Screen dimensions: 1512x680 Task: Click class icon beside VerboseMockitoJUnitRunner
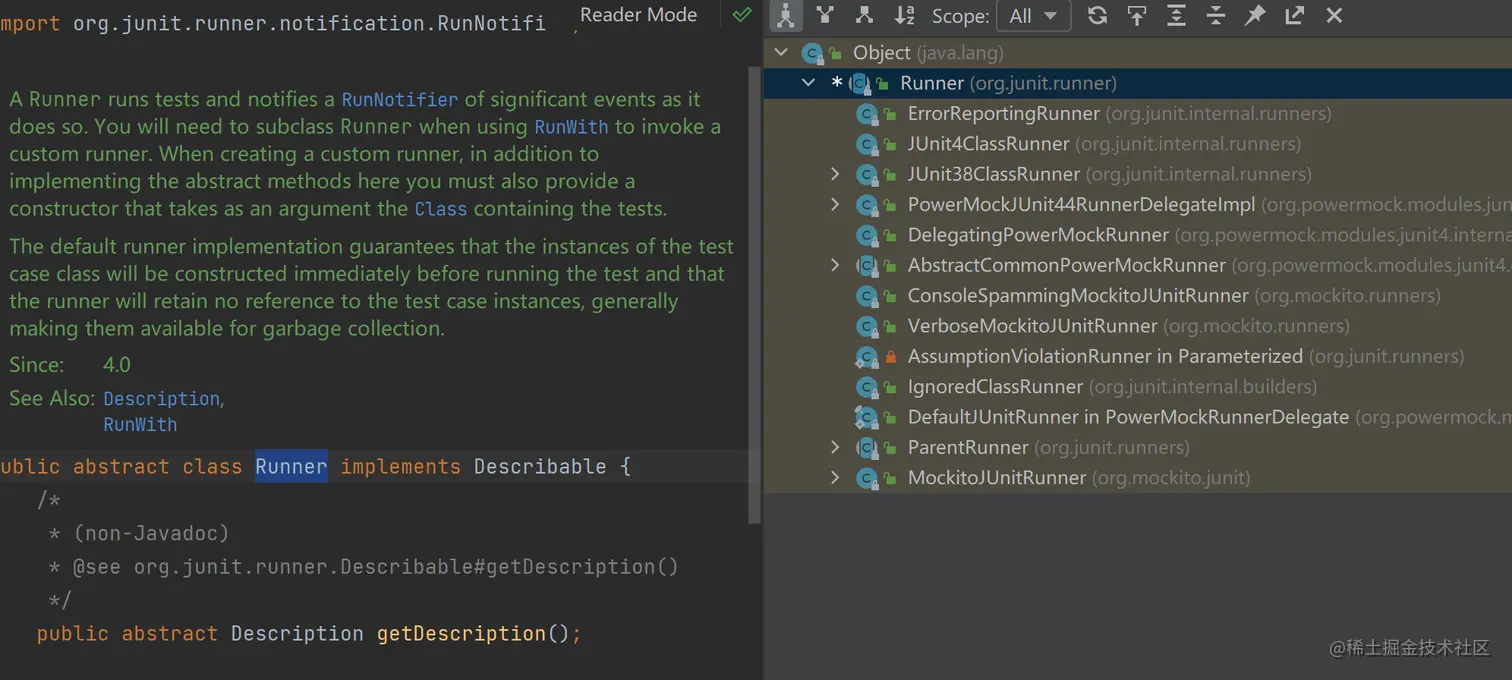[x=867, y=326]
